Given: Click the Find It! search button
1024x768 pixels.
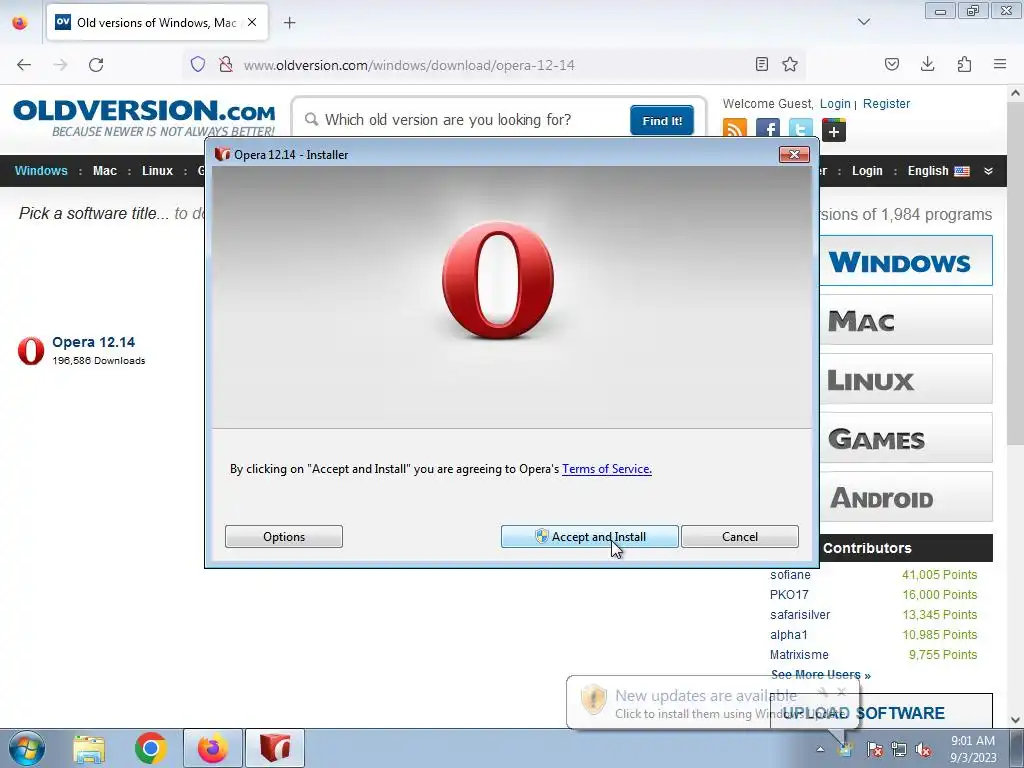Looking at the screenshot, I should pos(662,121).
